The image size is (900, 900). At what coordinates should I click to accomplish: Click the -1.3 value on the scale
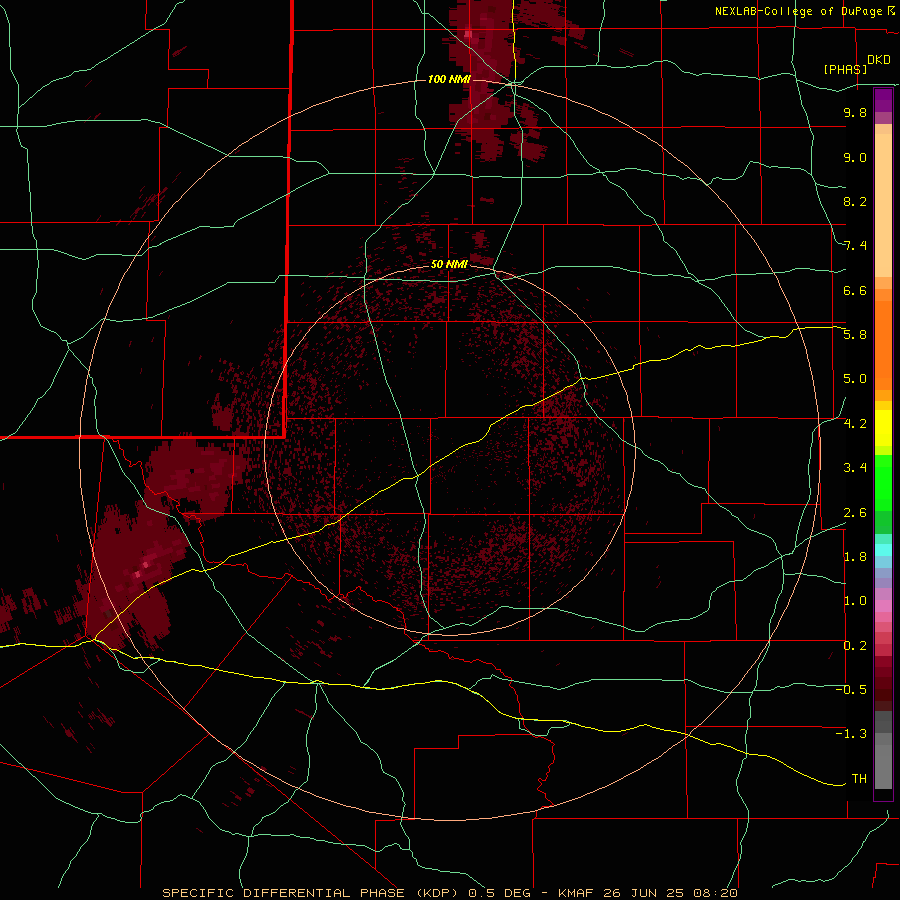coord(851,734)
